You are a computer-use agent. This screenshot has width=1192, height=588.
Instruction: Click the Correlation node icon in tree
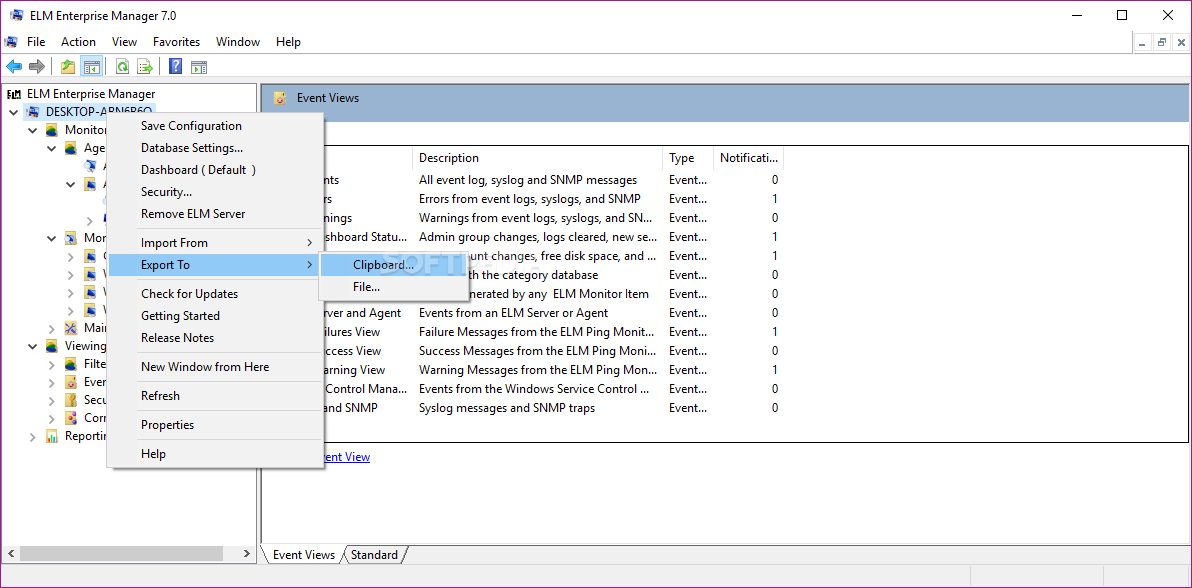click(71, 418)
